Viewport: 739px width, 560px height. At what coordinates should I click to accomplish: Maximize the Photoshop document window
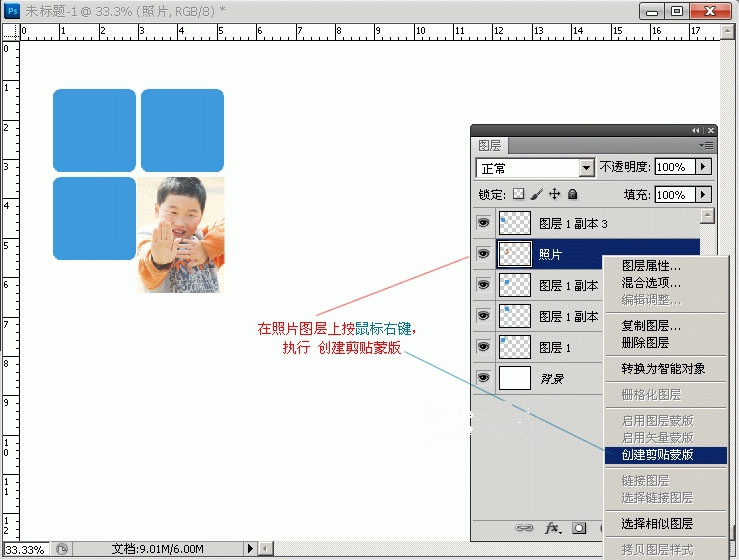(677, 11)
